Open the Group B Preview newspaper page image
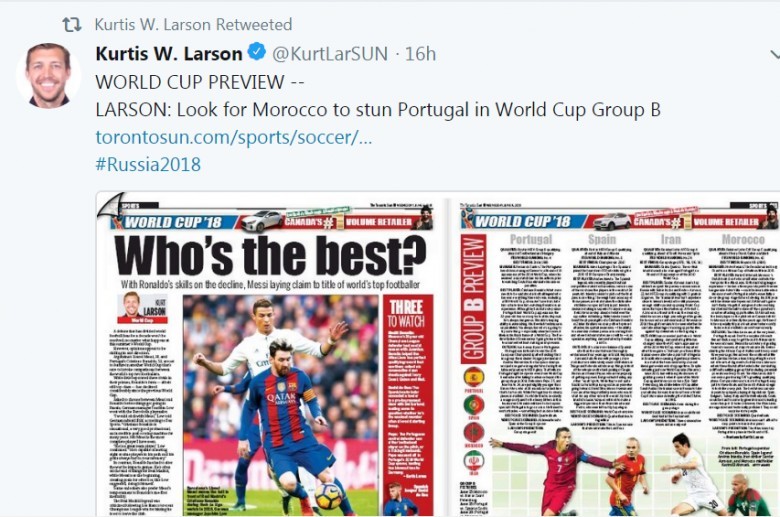Image resolution: width=780 pixels, height=517 pixels. (617, 355)
